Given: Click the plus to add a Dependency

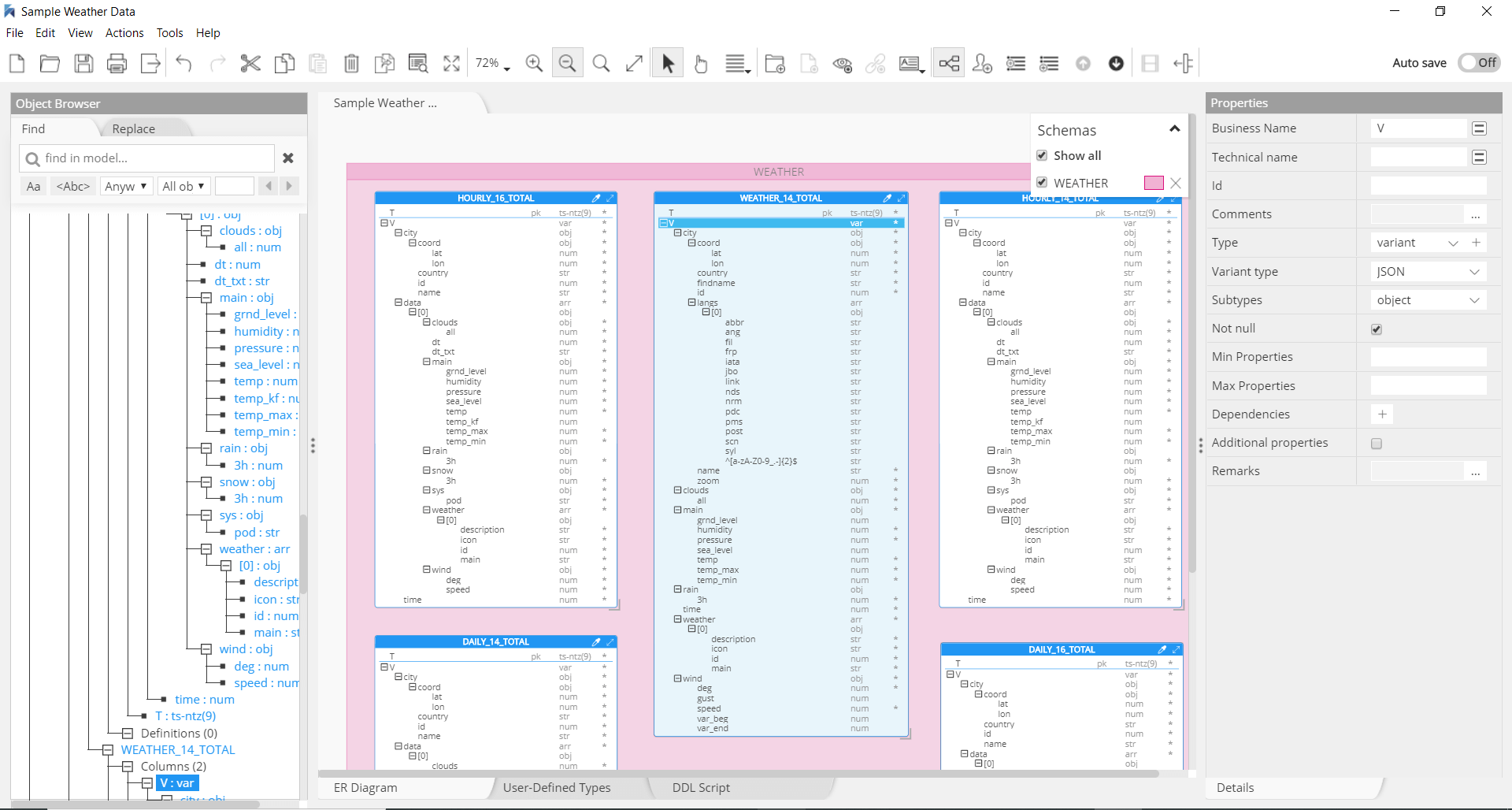Looking at the screenshot, I should click(x=1382, y=414).
